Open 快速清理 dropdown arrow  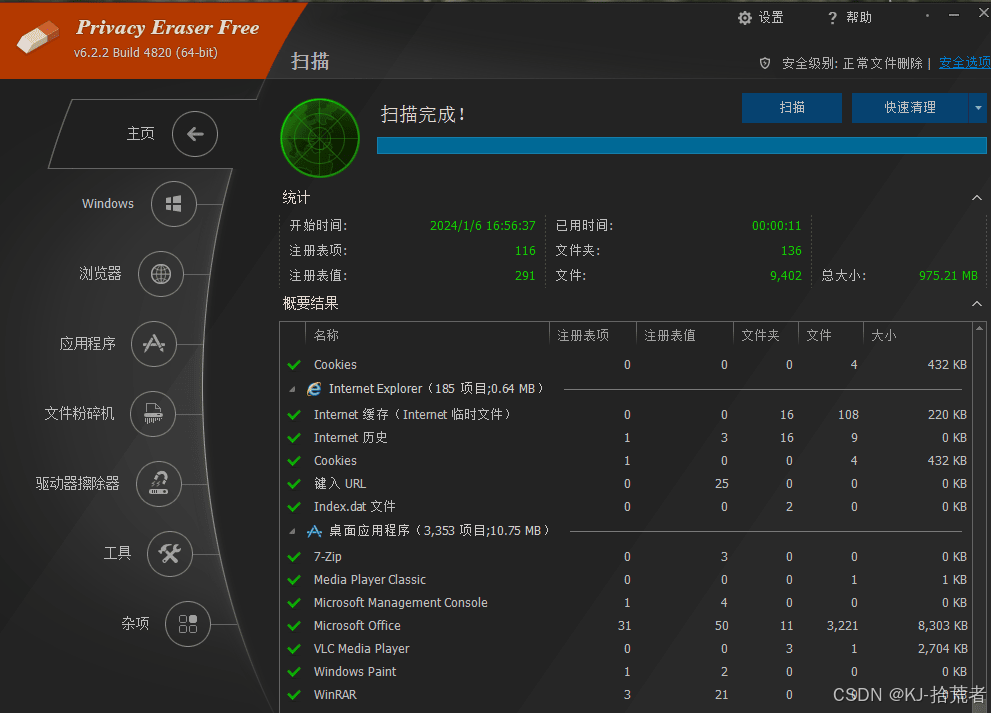[x=978, y=108]
